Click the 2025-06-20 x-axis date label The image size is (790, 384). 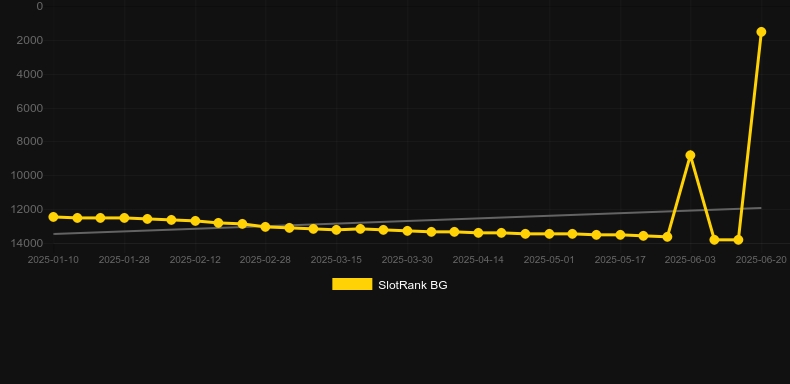pyautogui.click(x=761, y=260)
